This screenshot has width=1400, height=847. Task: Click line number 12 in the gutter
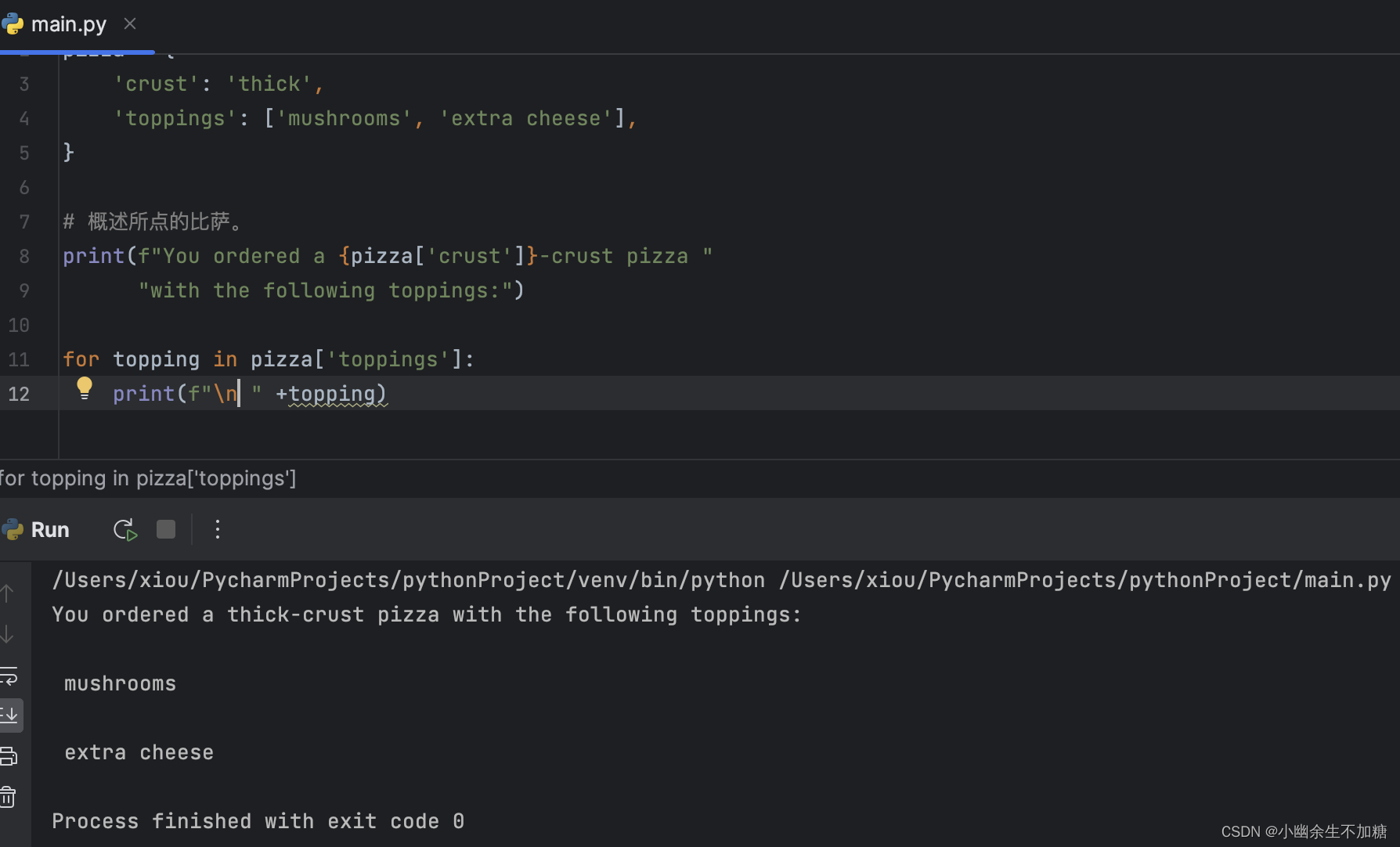pos(19,394)
